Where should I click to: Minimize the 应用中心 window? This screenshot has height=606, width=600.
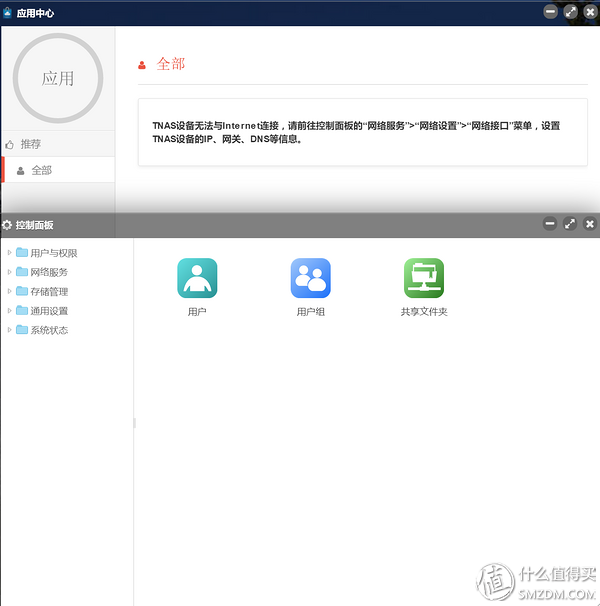coord(550,12)
